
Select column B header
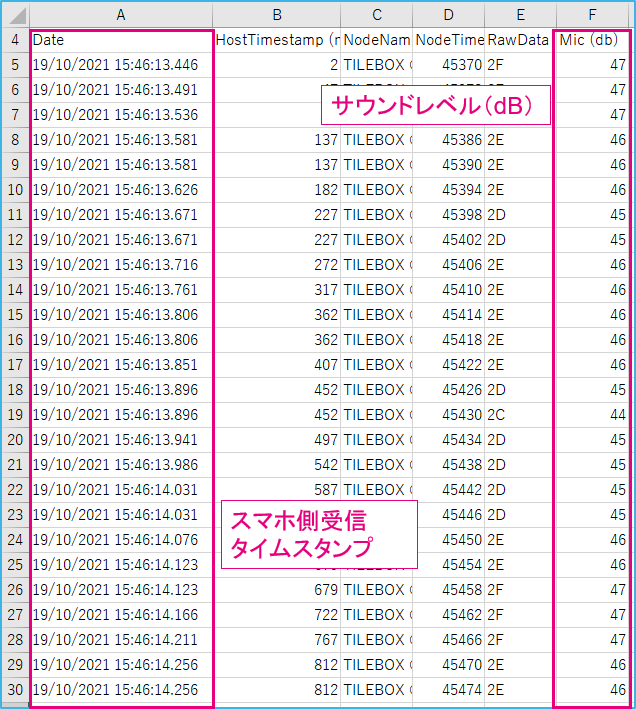tap(277, 15)
